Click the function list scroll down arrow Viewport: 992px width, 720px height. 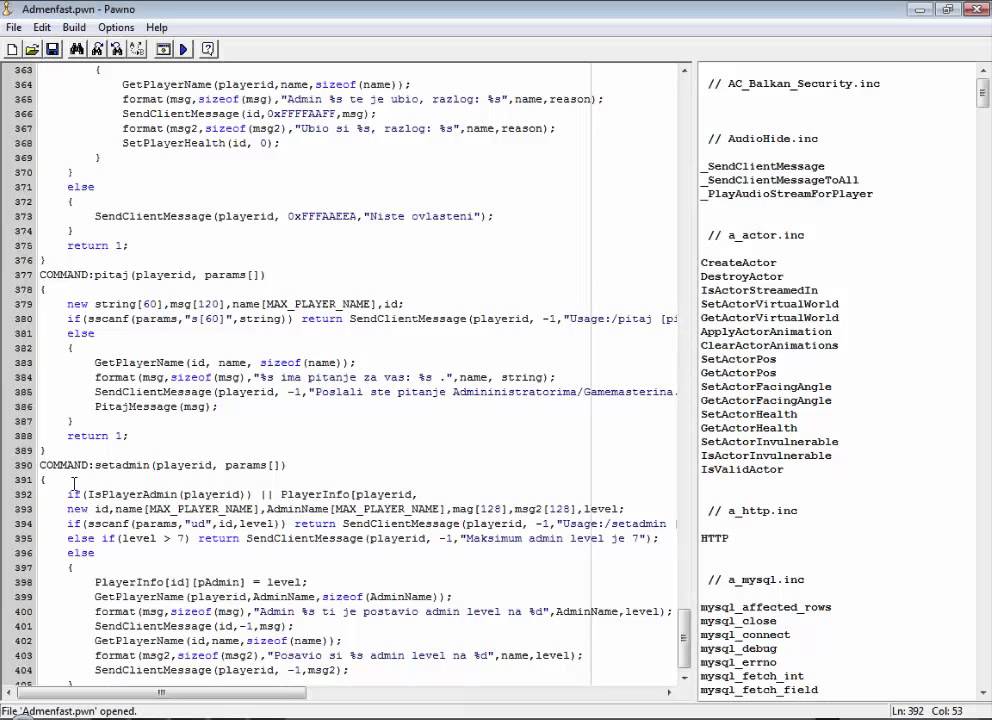point(983,693)
